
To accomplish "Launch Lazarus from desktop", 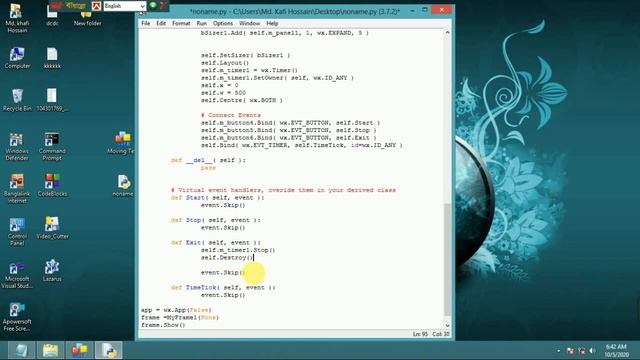I will click(x=52, y=271).
